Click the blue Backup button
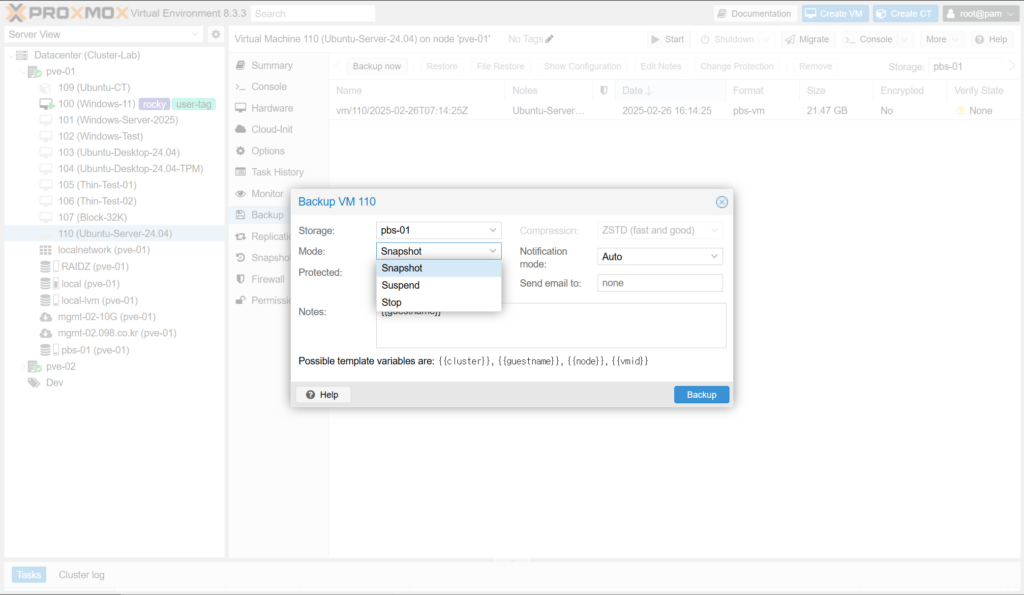The width and height of the screenshot is (1024, 595). (x=701, y=395)
